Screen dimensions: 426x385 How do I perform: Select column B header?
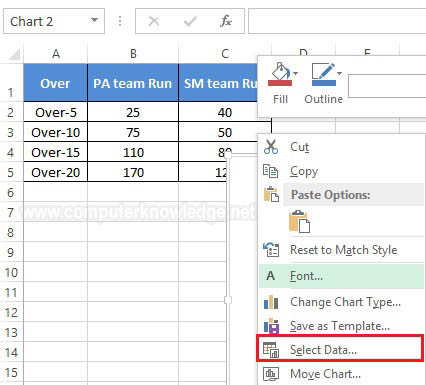(x=133, y=53)
